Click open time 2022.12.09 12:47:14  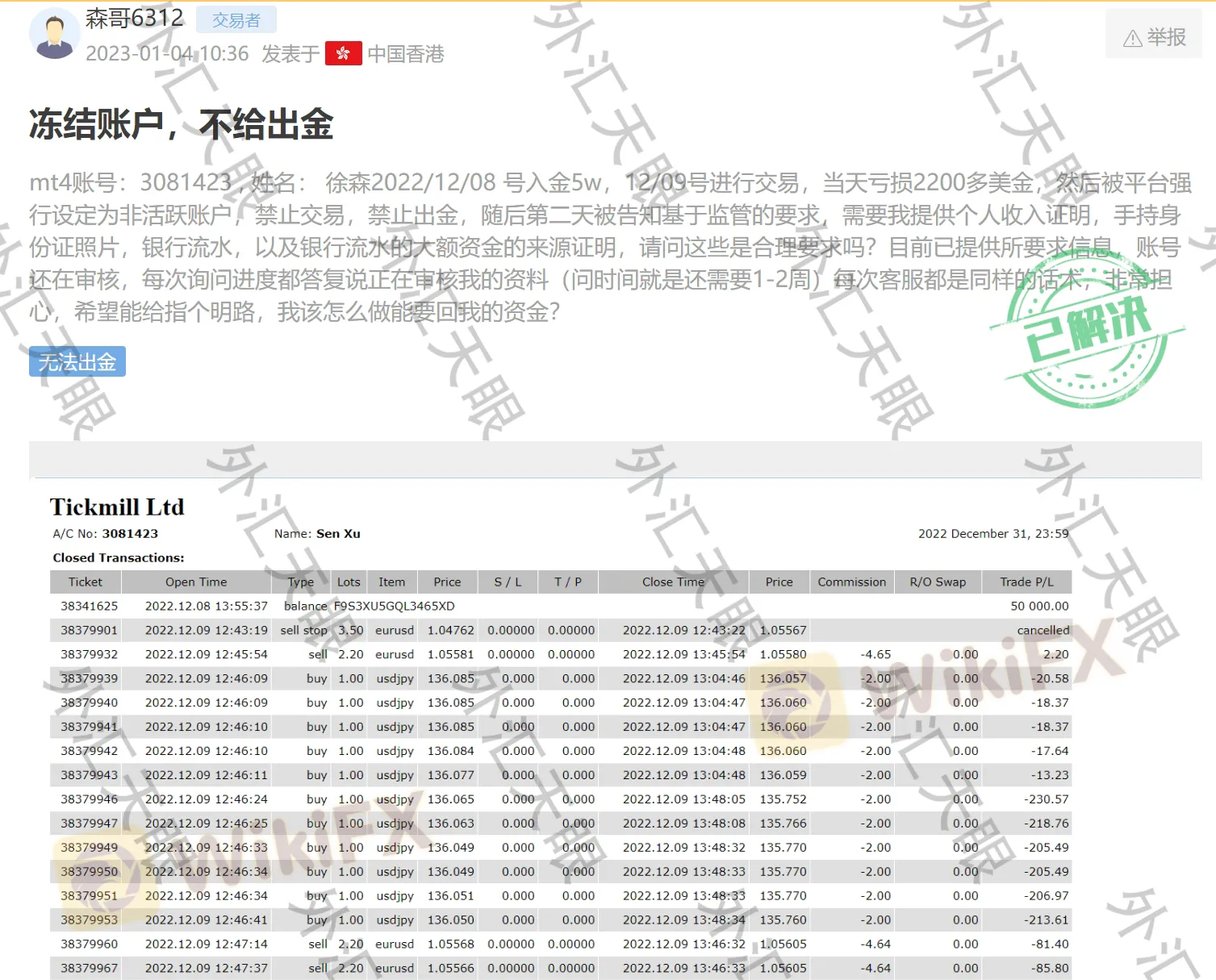[207, 945]
